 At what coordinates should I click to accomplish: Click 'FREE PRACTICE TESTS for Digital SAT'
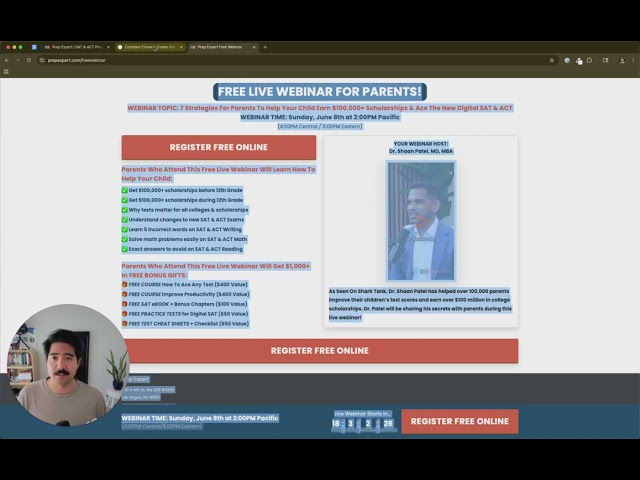[189, 314]
